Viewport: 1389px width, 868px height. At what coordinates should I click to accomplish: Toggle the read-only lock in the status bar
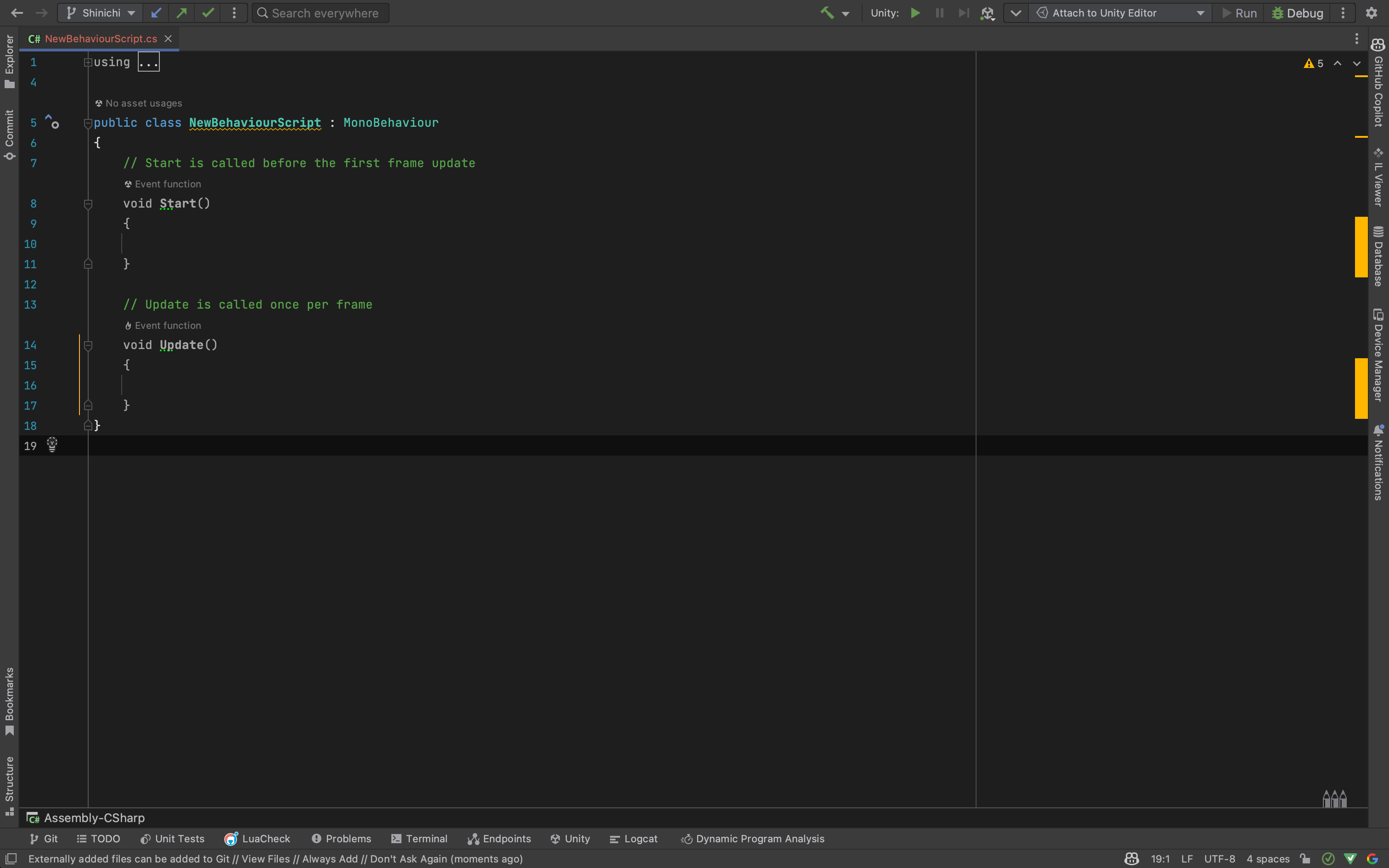click(x=1305, y=859)
